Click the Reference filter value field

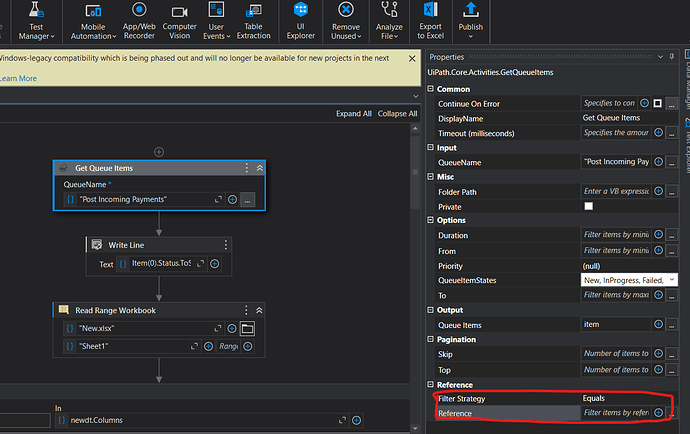616,412
